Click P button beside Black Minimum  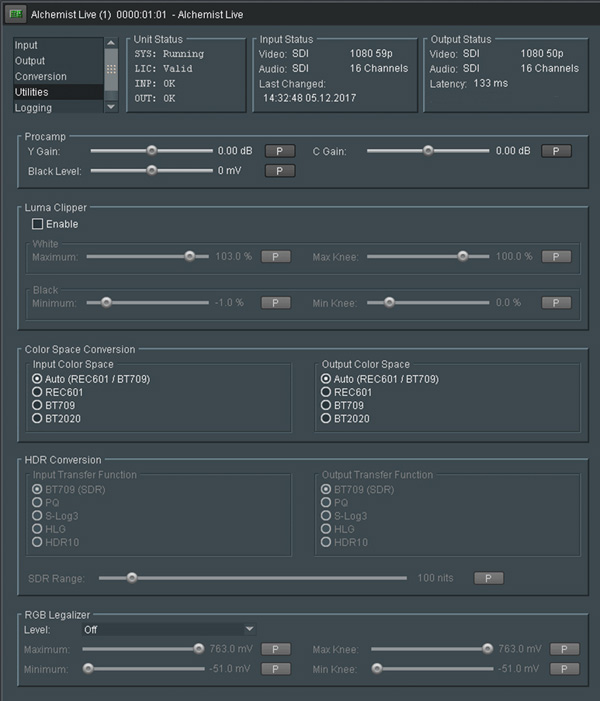tap(276, 303)
